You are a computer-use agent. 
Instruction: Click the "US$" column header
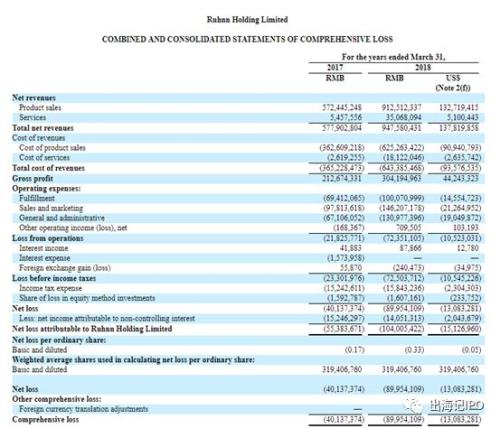pyautogui.click(x=453, y=78)
